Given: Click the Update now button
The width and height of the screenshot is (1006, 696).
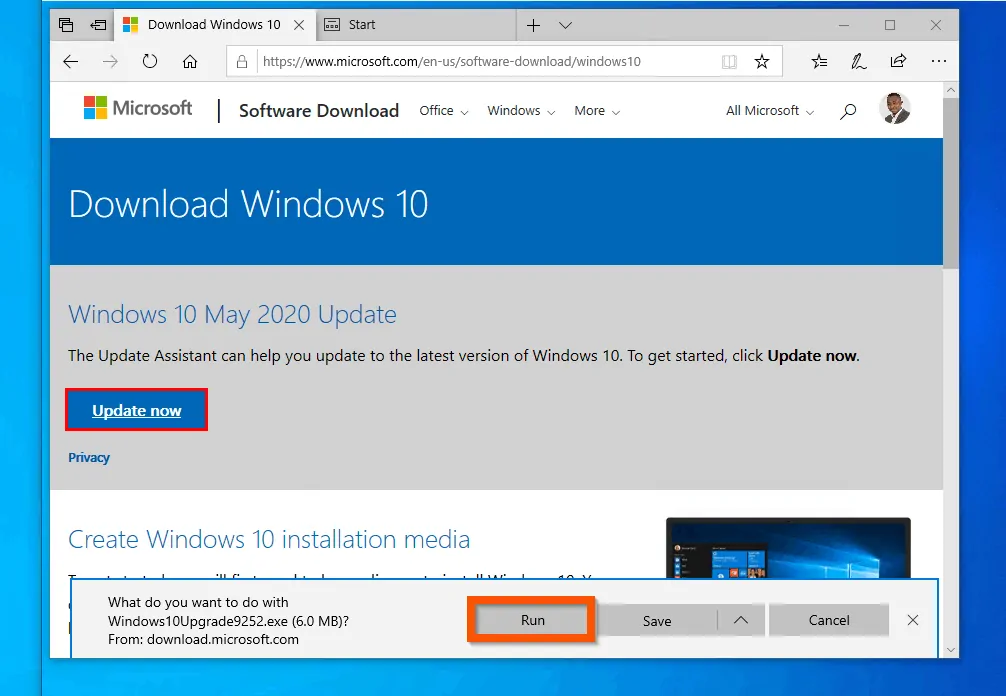Looking at the screenshot, I should (137, 410).
